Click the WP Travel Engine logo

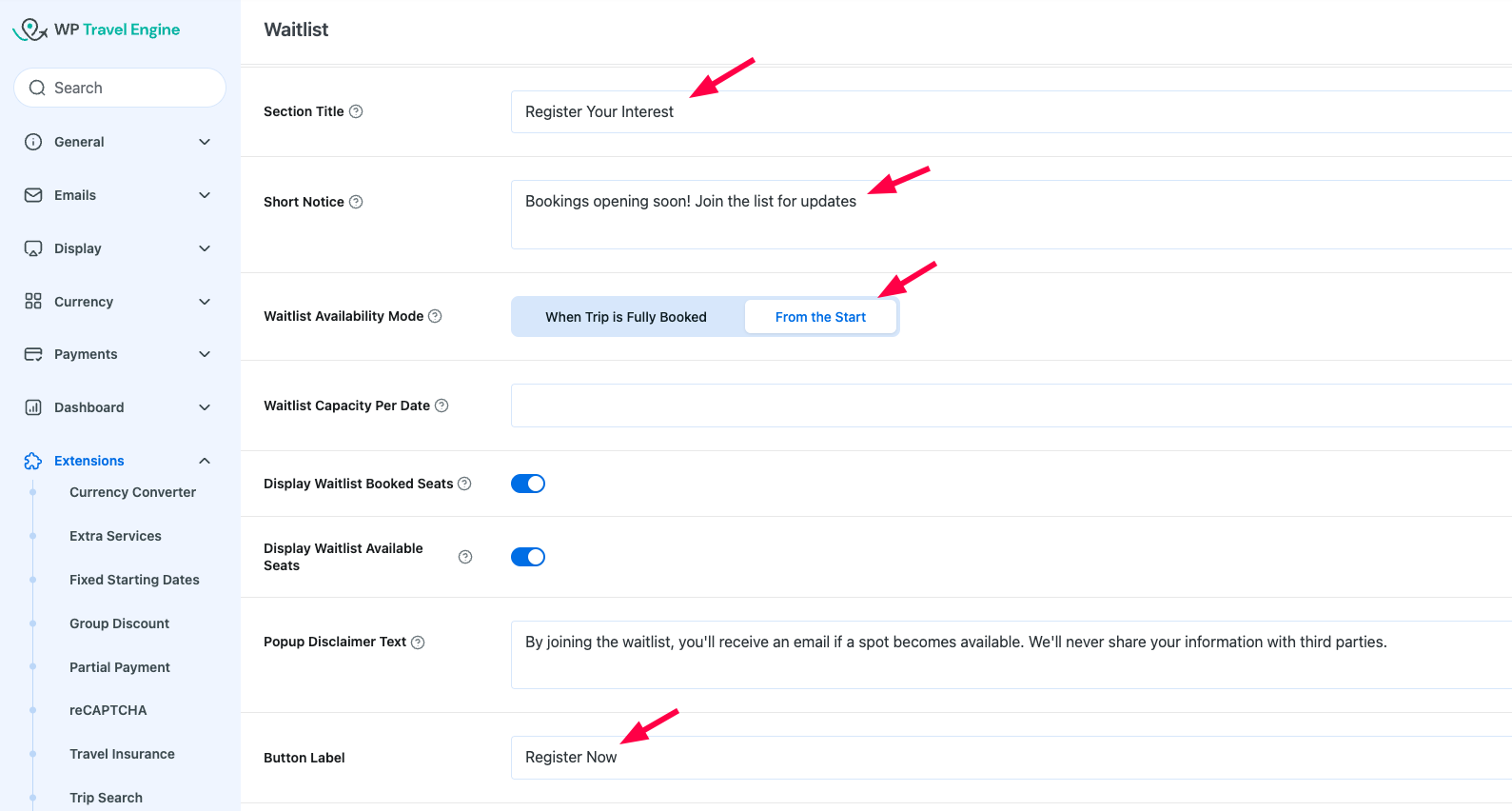(96, 30)
